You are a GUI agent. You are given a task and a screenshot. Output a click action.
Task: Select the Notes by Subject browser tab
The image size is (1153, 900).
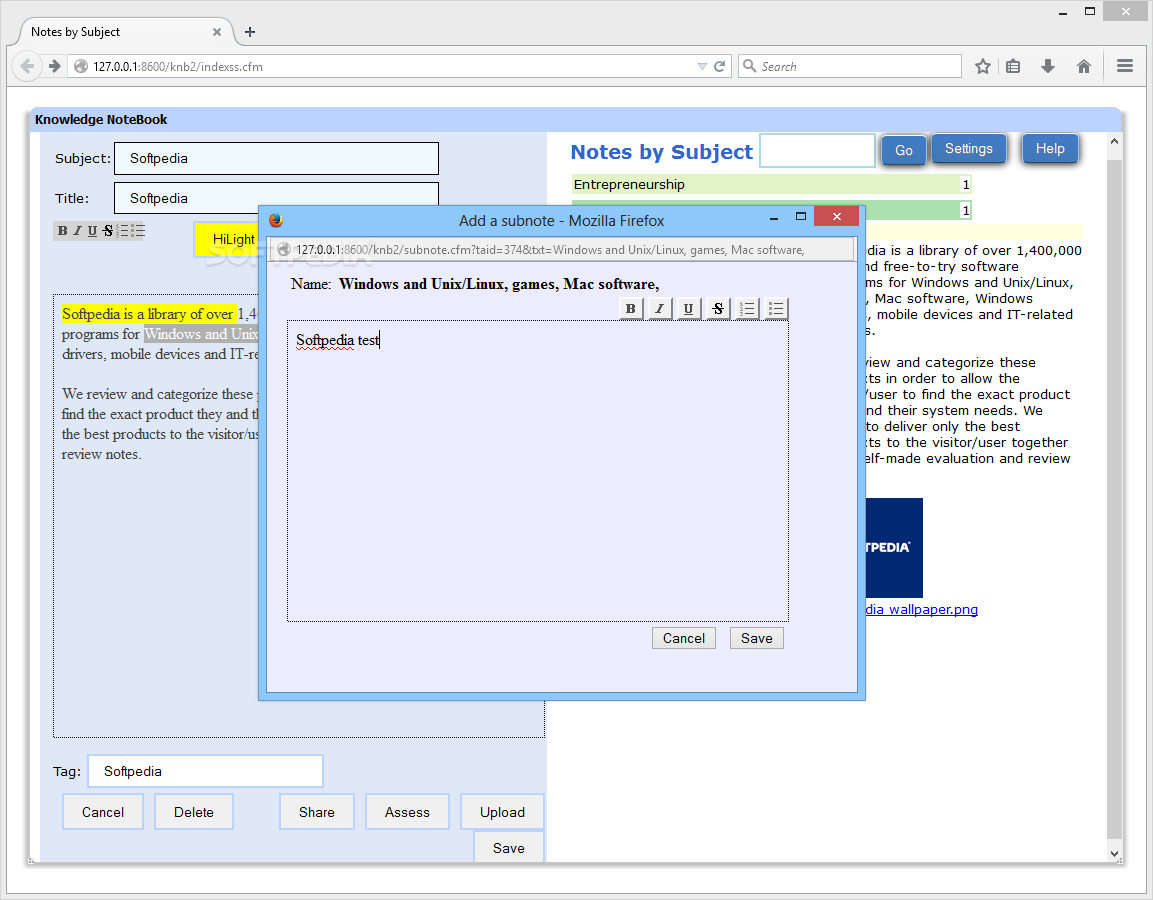[x=124, y=32]
